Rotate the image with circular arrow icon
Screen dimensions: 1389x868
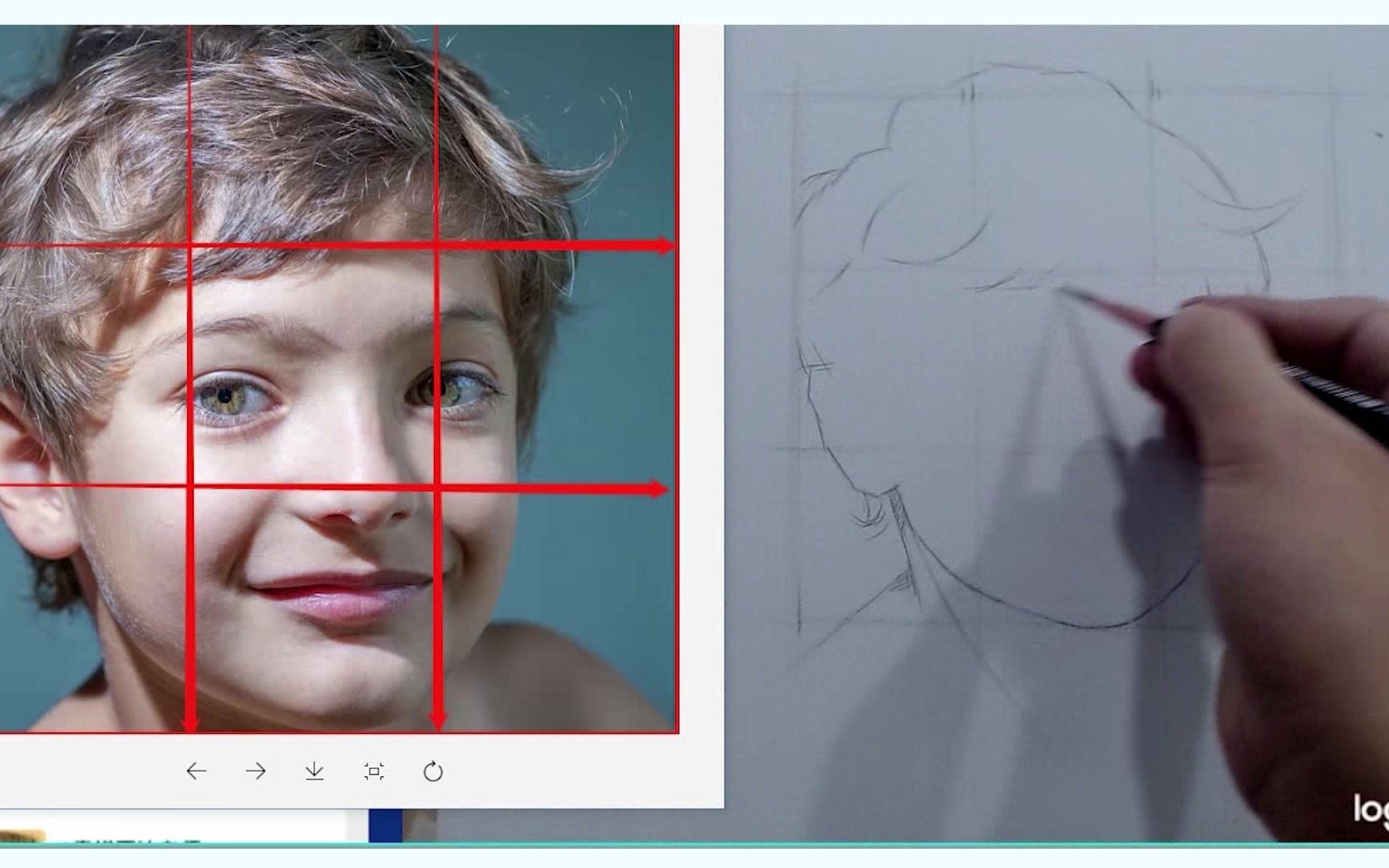point(433,772)
